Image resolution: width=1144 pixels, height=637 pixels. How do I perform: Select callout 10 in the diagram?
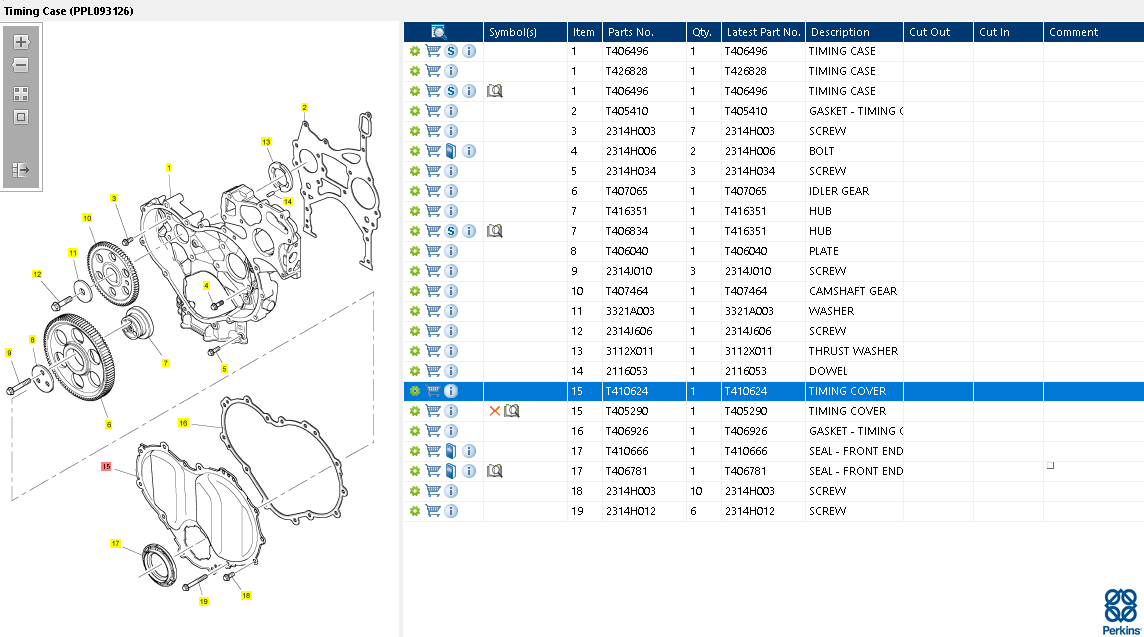pos(87,218)
